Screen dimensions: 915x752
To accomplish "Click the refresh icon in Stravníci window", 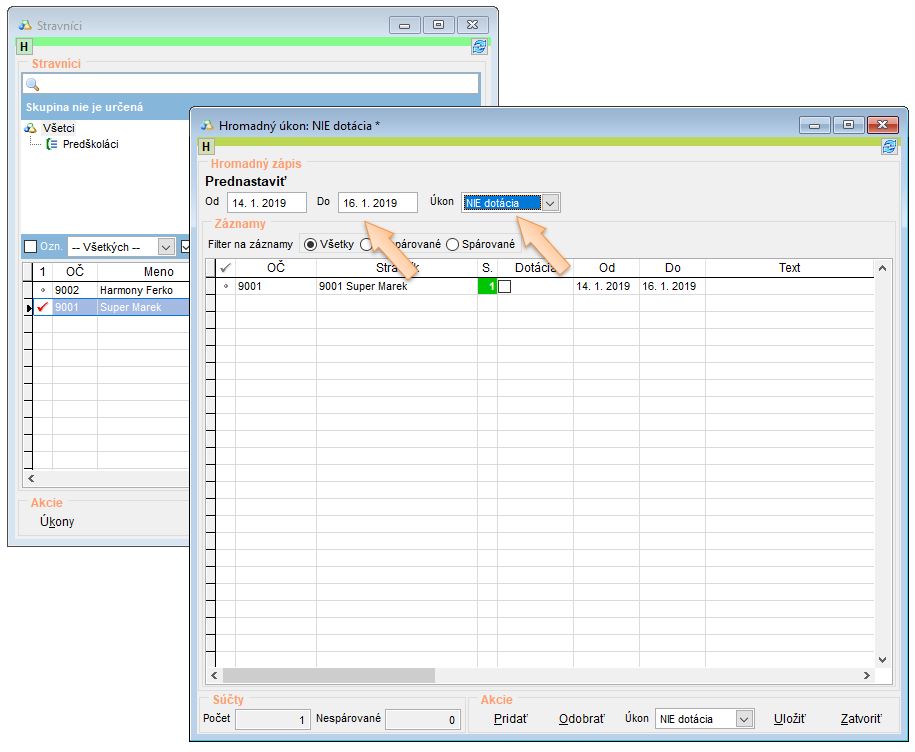I will (479, 46).
